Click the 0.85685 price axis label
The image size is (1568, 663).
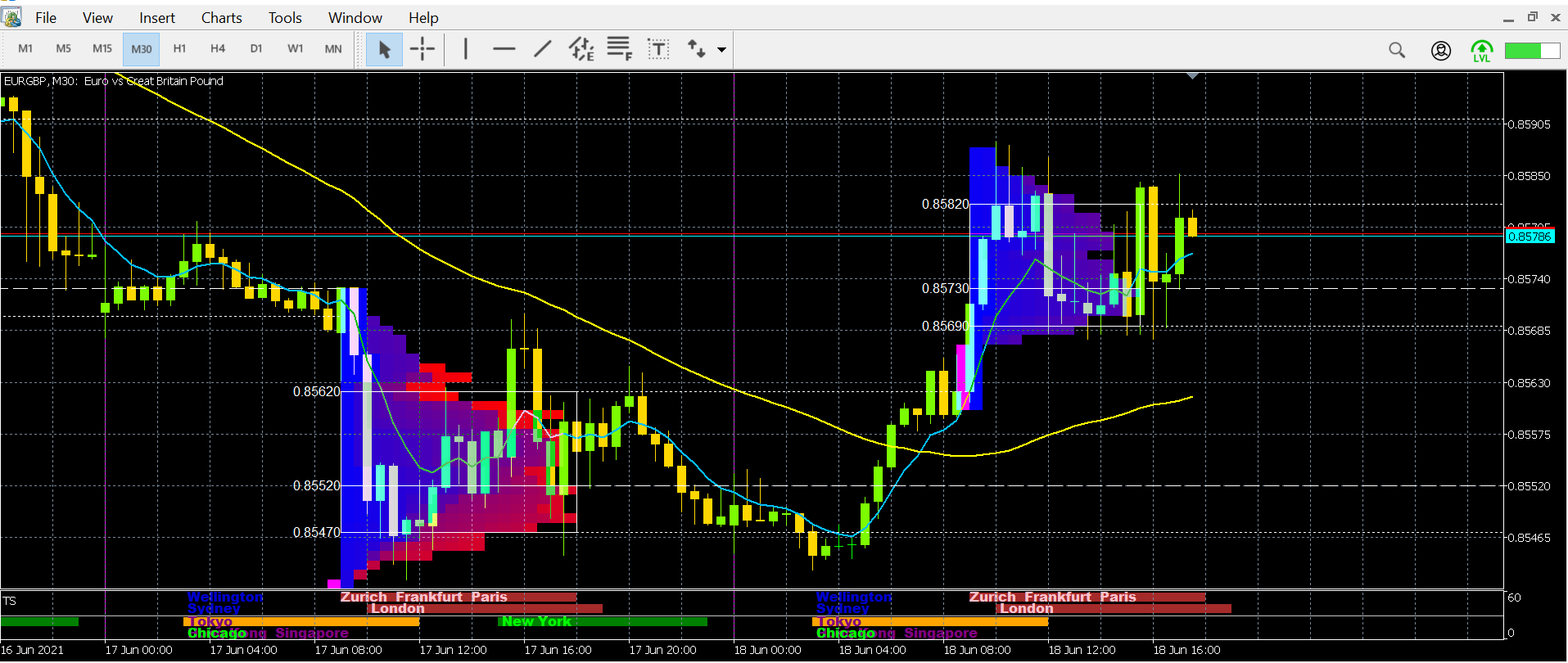click(x=1530, y=331)
